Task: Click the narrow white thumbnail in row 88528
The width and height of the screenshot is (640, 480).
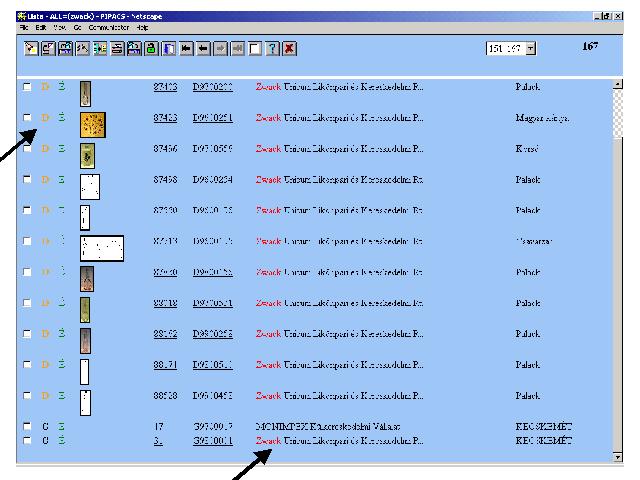Action: click(85, 403)
